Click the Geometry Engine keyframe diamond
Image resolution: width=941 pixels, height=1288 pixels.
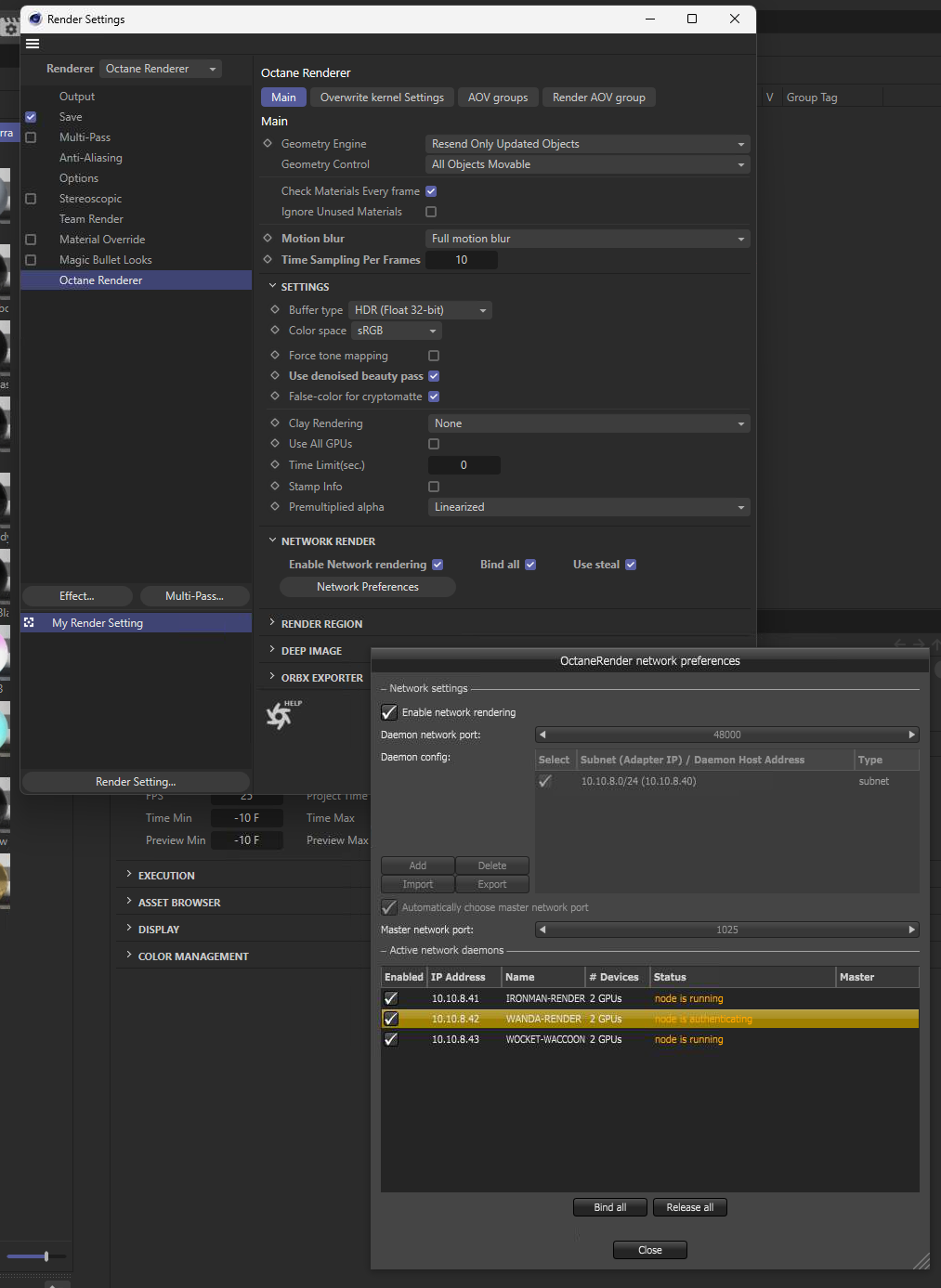[268, 143]
